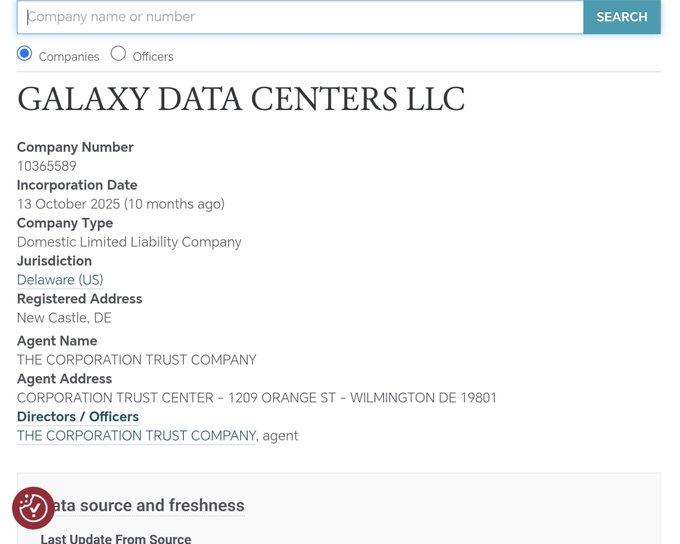Viewport: 680px width, 544px height.
Task: Click the Data source and freshness heading
Action: [x=147, y=505]
